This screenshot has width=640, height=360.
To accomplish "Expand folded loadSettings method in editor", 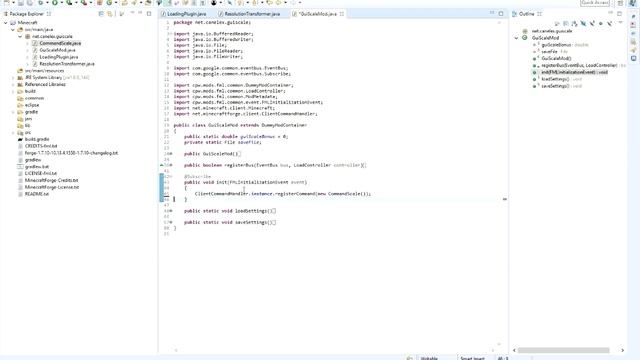I will [171, 211].
